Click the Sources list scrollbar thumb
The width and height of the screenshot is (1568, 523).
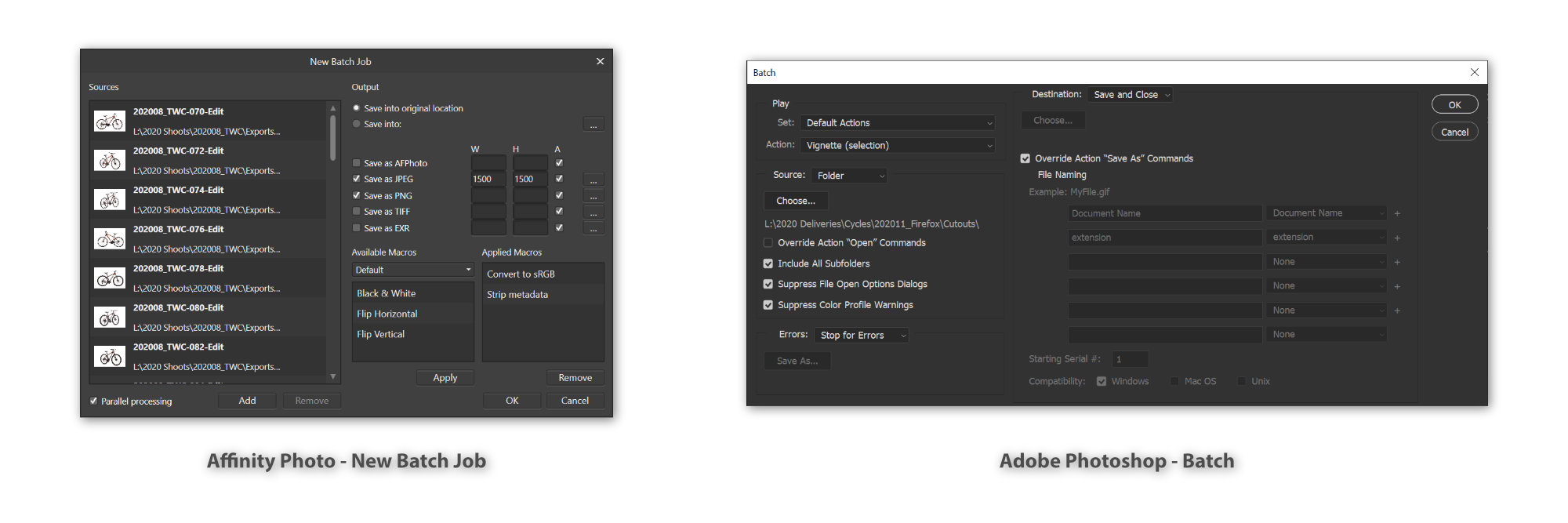333,136
